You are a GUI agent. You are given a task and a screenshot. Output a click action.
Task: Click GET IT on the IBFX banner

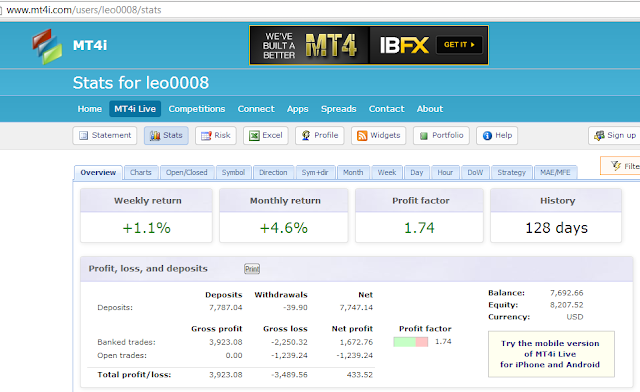click(x=459, y=45)
